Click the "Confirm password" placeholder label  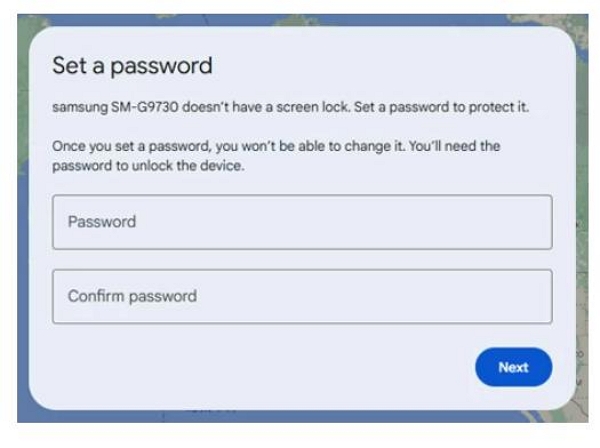click(x=132, y=296)
